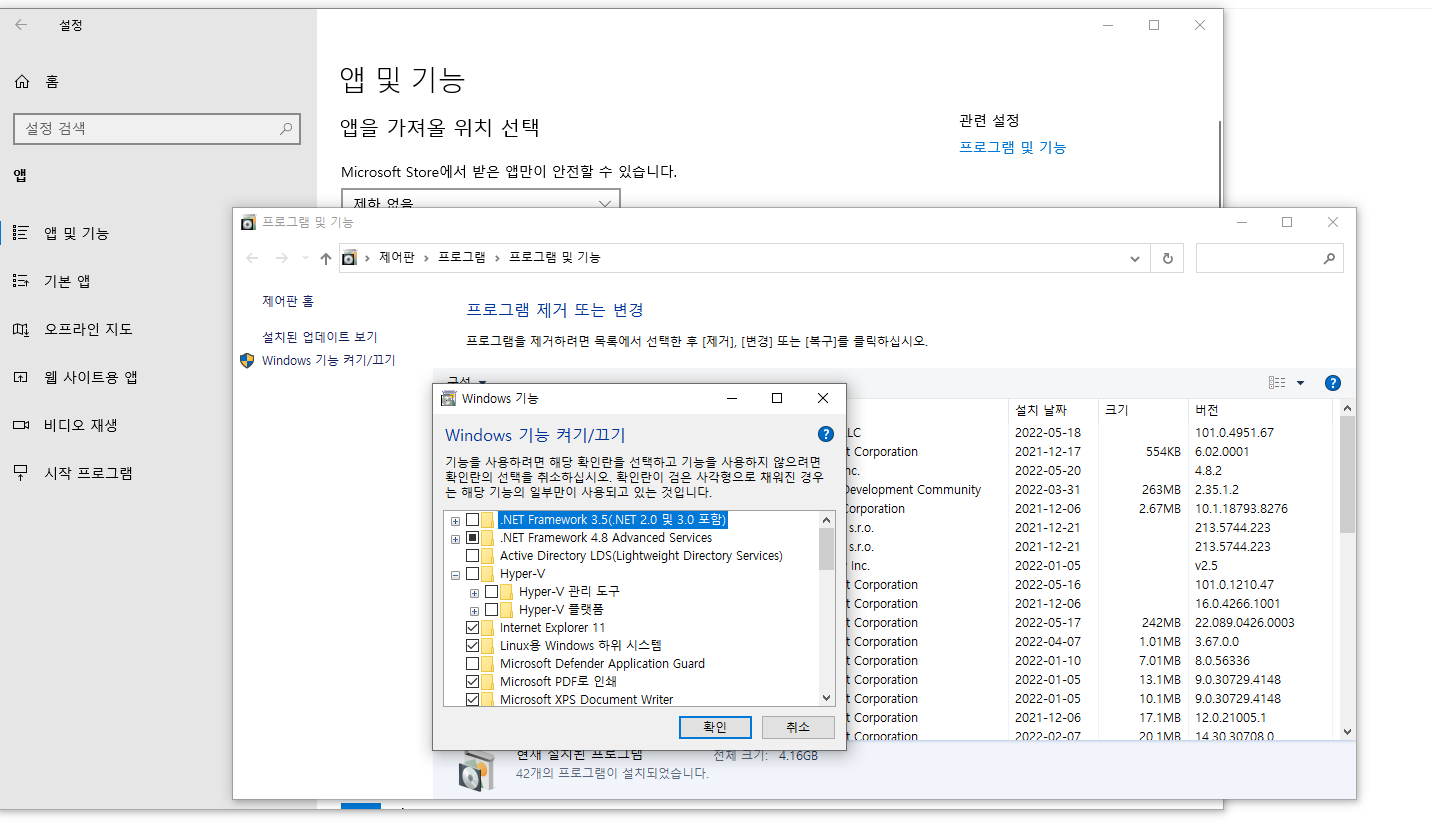This screenshot has width=1432, height=827.
Task: Open the recent locations dropdown arrow
Action: [x=305, y=258]
